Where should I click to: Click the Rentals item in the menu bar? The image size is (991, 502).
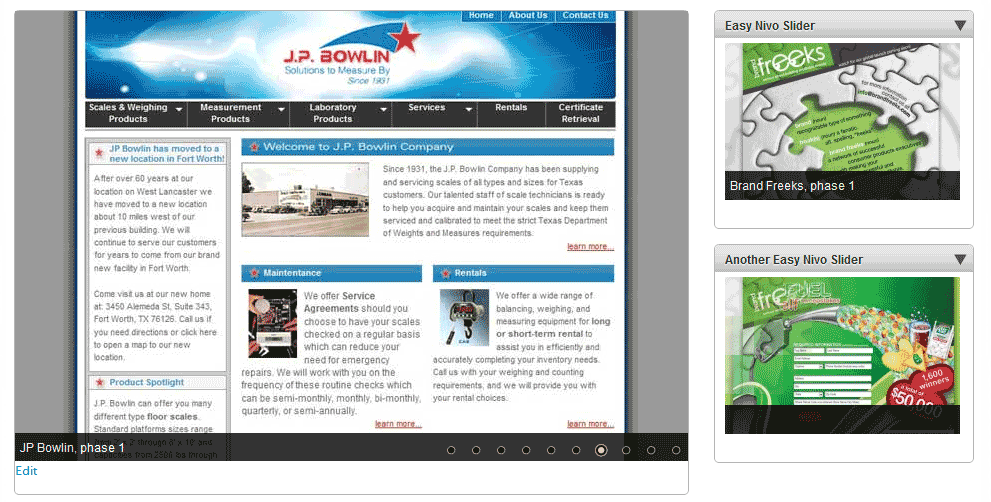pyautogui.click(x=511, y=107)
